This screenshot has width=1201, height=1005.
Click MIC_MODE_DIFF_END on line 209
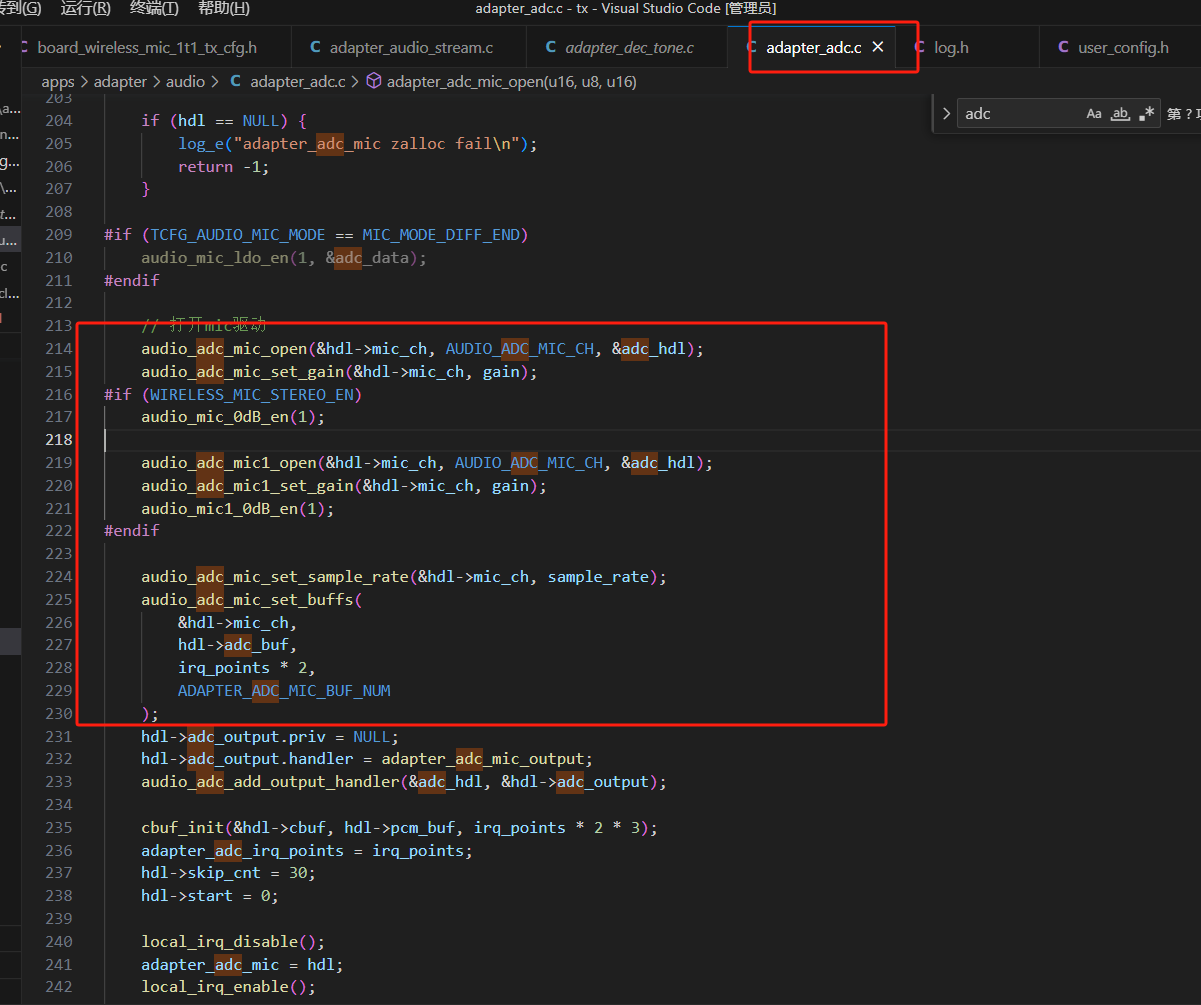coord(441,235)
